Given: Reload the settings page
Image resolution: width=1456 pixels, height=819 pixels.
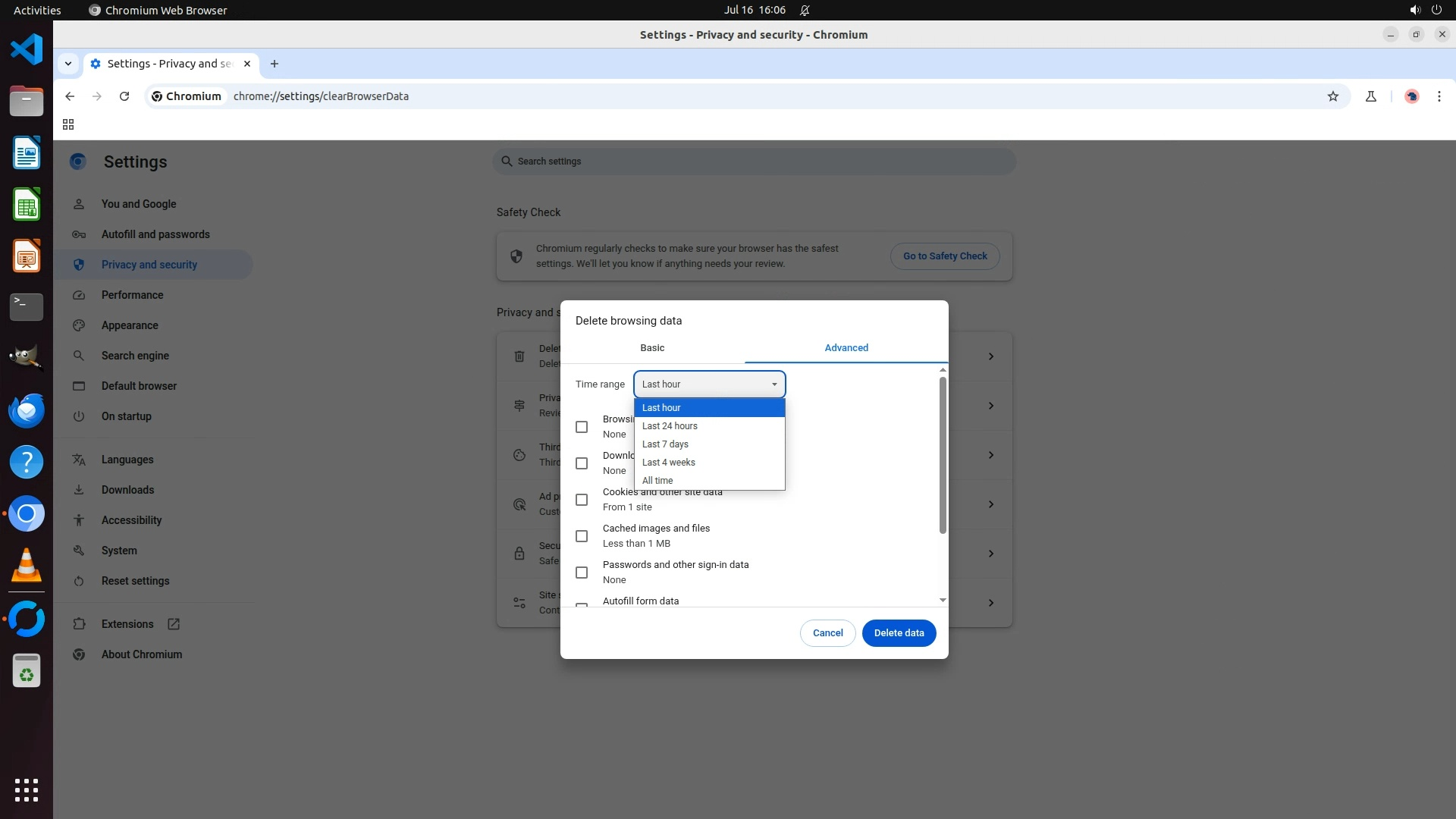Looking at the screenshot, I should (x=124, y=96).
